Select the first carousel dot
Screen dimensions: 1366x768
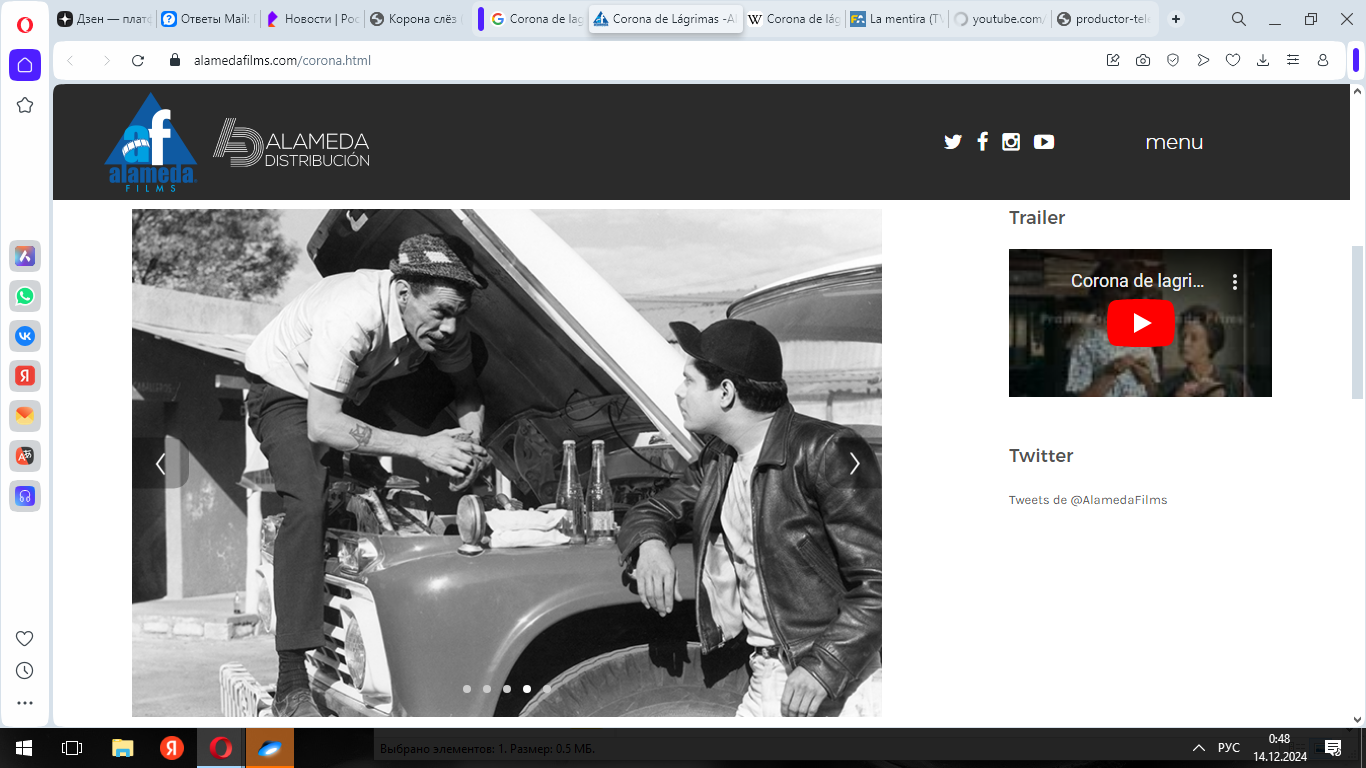click(x=467, y=689)
